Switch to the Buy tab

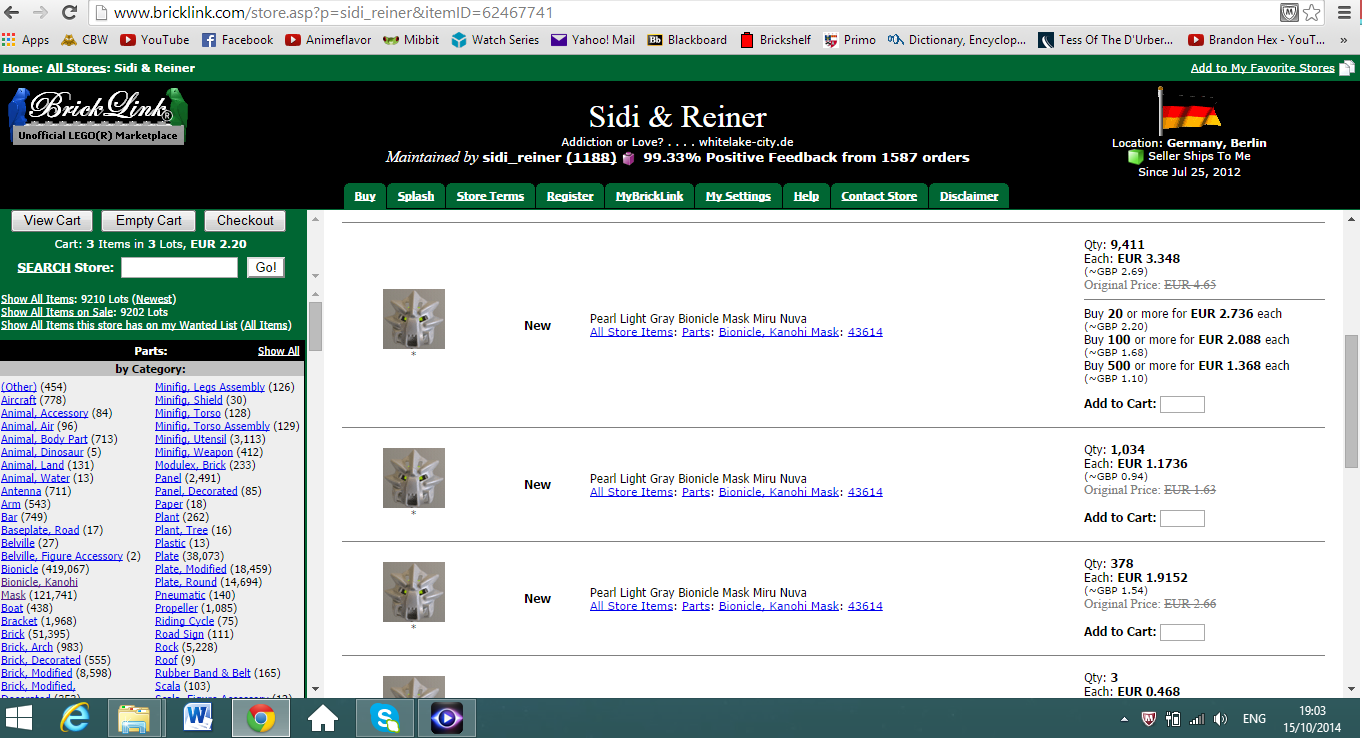click(365, 196)
